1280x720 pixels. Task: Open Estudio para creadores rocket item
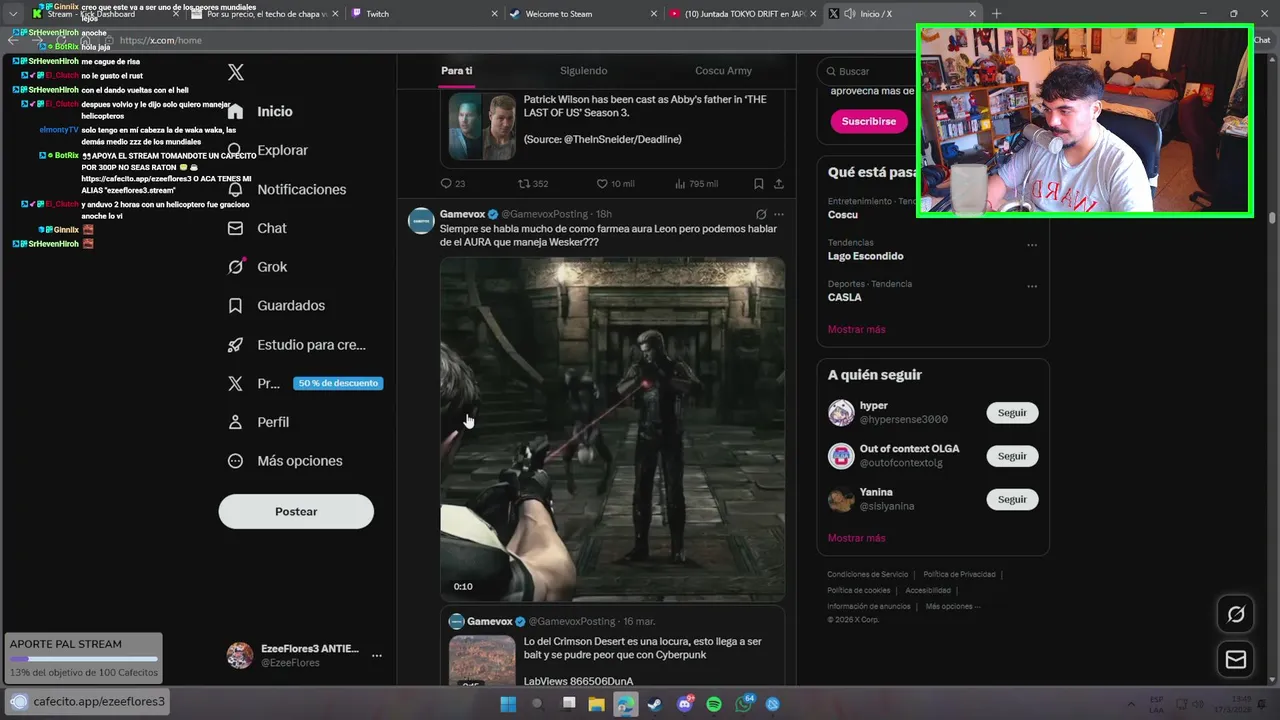[297, 345]
